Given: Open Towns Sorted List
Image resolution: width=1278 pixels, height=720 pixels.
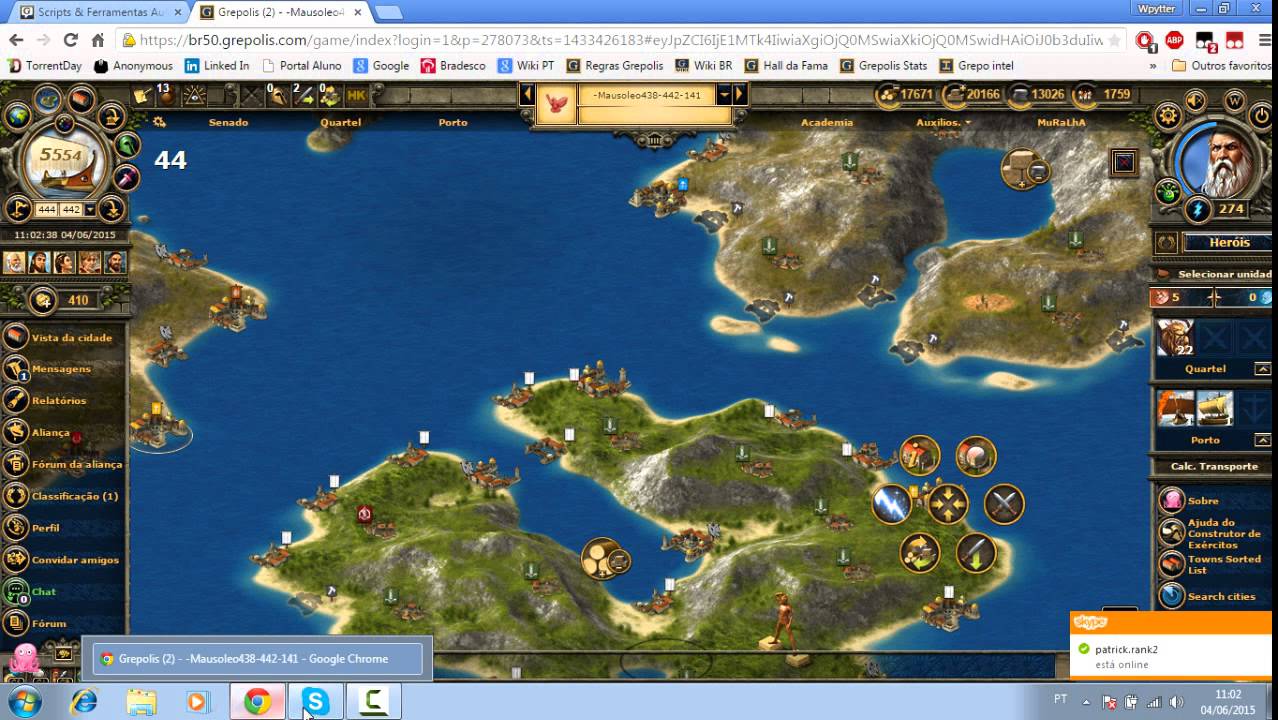Looking at the screenshot, I should pos(1224,564).
